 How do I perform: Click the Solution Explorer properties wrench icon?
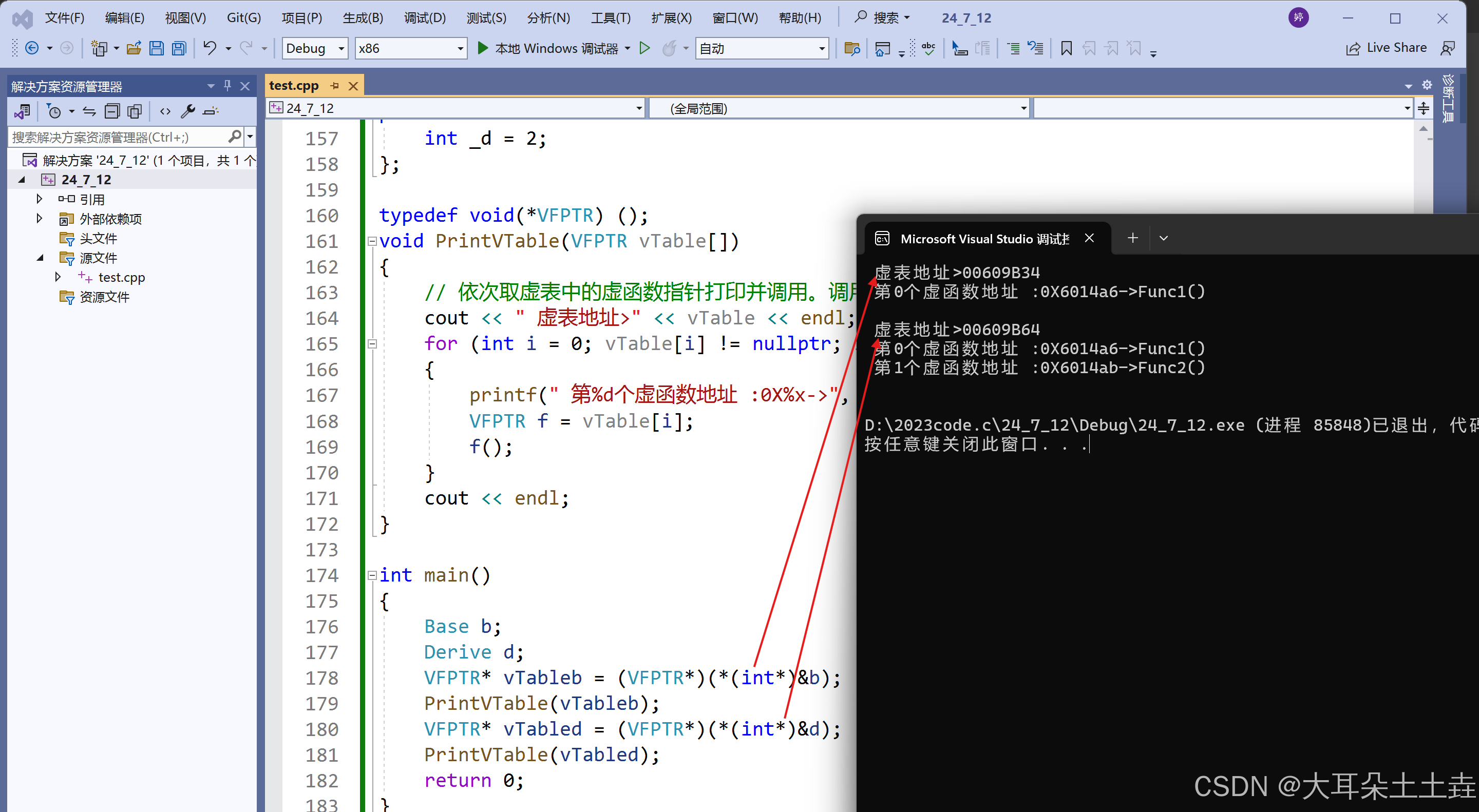coord(188,111)
